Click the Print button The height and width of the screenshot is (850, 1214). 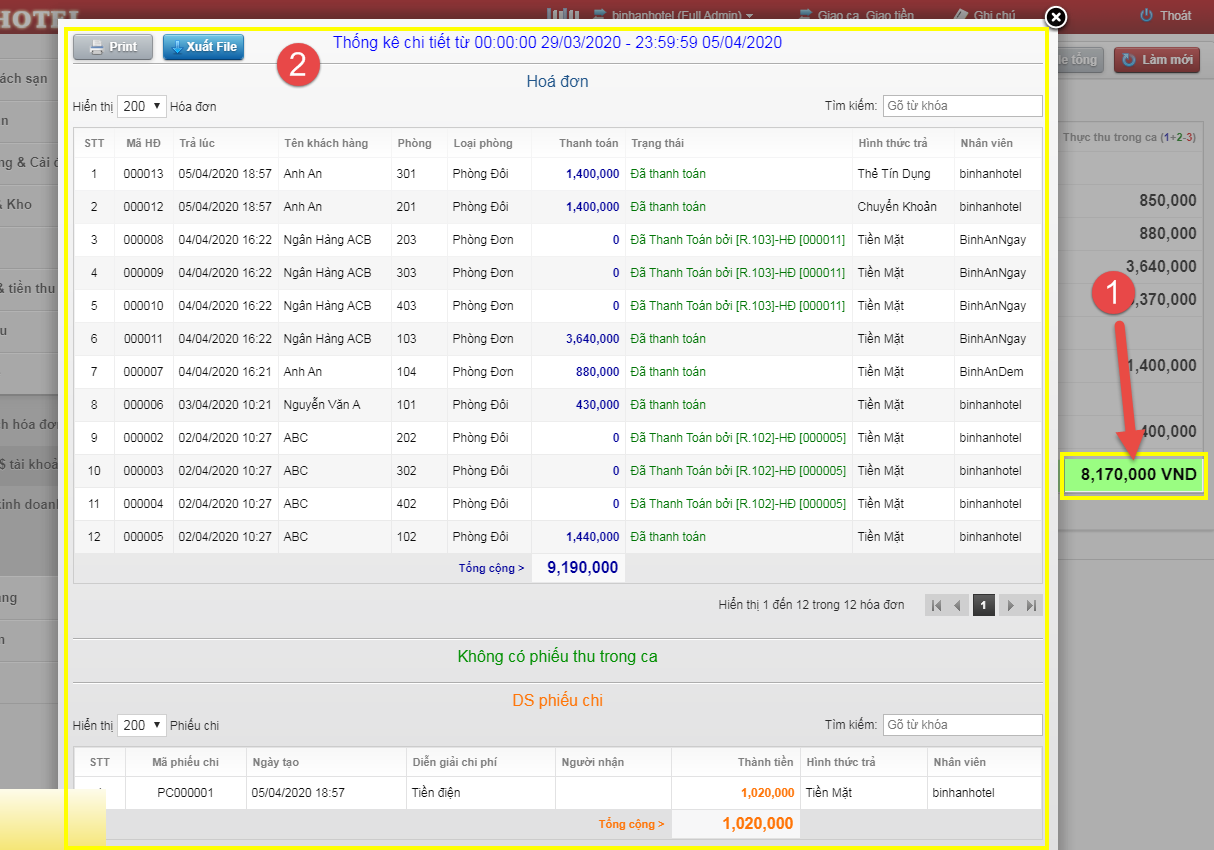point(112,47)
